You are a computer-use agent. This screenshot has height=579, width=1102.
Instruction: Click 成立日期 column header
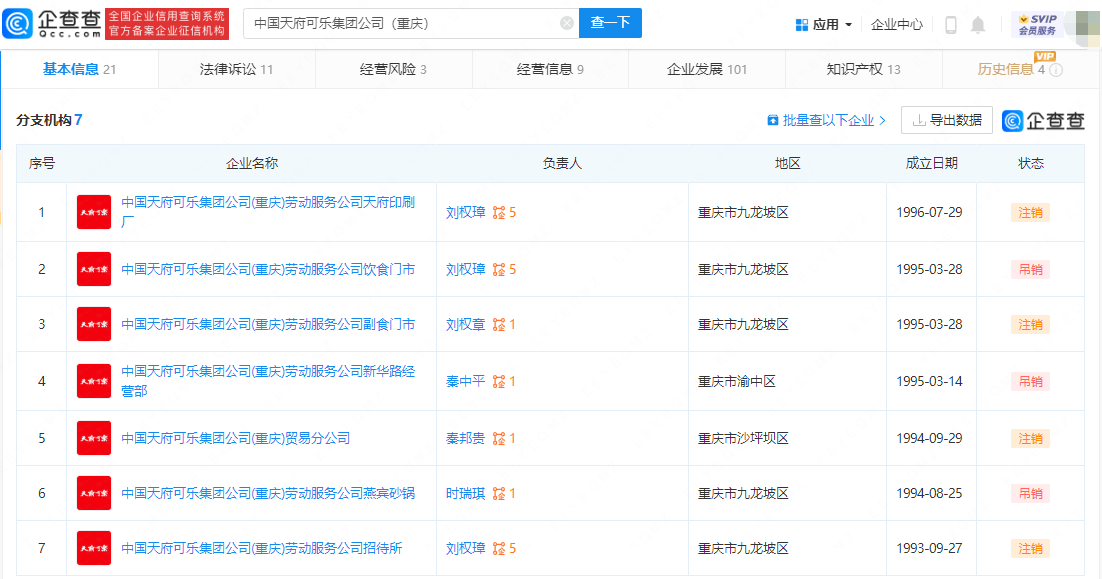coord(931,163)
